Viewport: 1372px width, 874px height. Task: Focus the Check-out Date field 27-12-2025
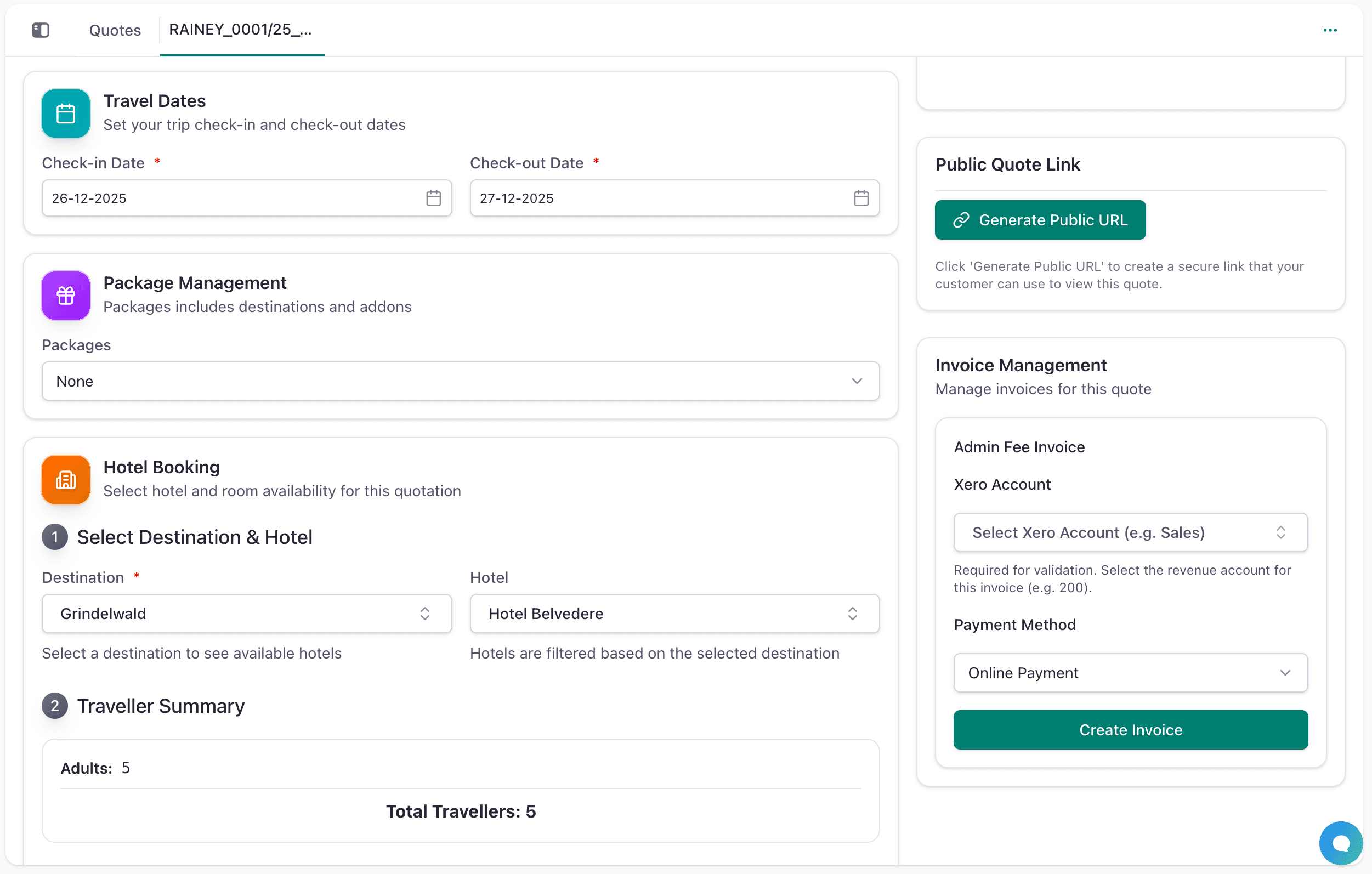coord(674,198)
